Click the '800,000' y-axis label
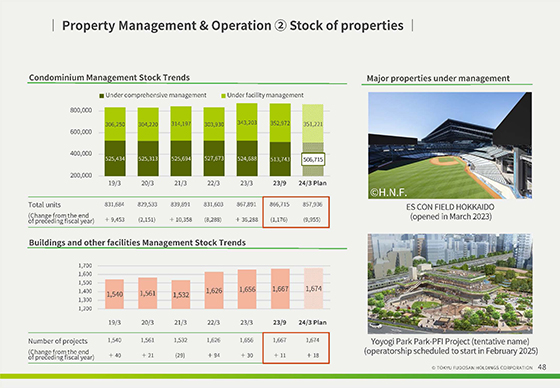The width and height of the screenshot is (560, 388). coord(81,110)
